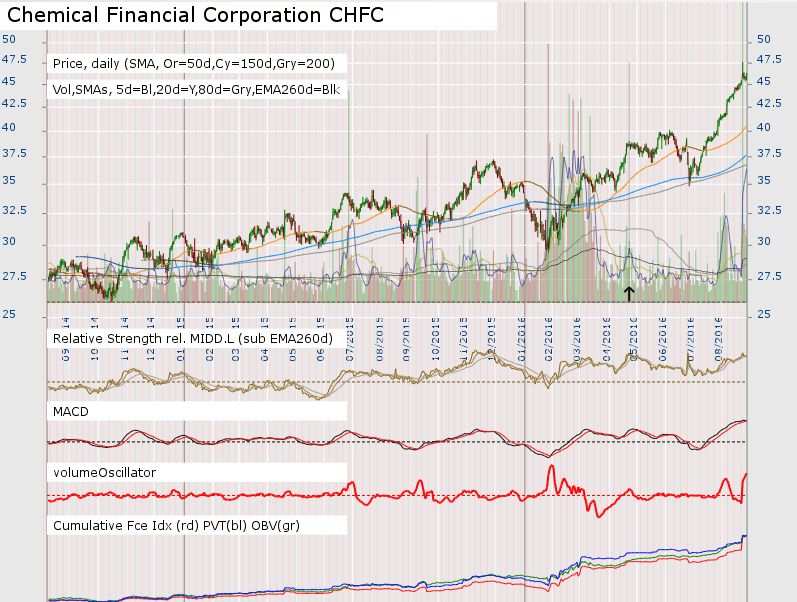Click 25 on the left price axis
The image size is (797, 602).
point(9,314)
